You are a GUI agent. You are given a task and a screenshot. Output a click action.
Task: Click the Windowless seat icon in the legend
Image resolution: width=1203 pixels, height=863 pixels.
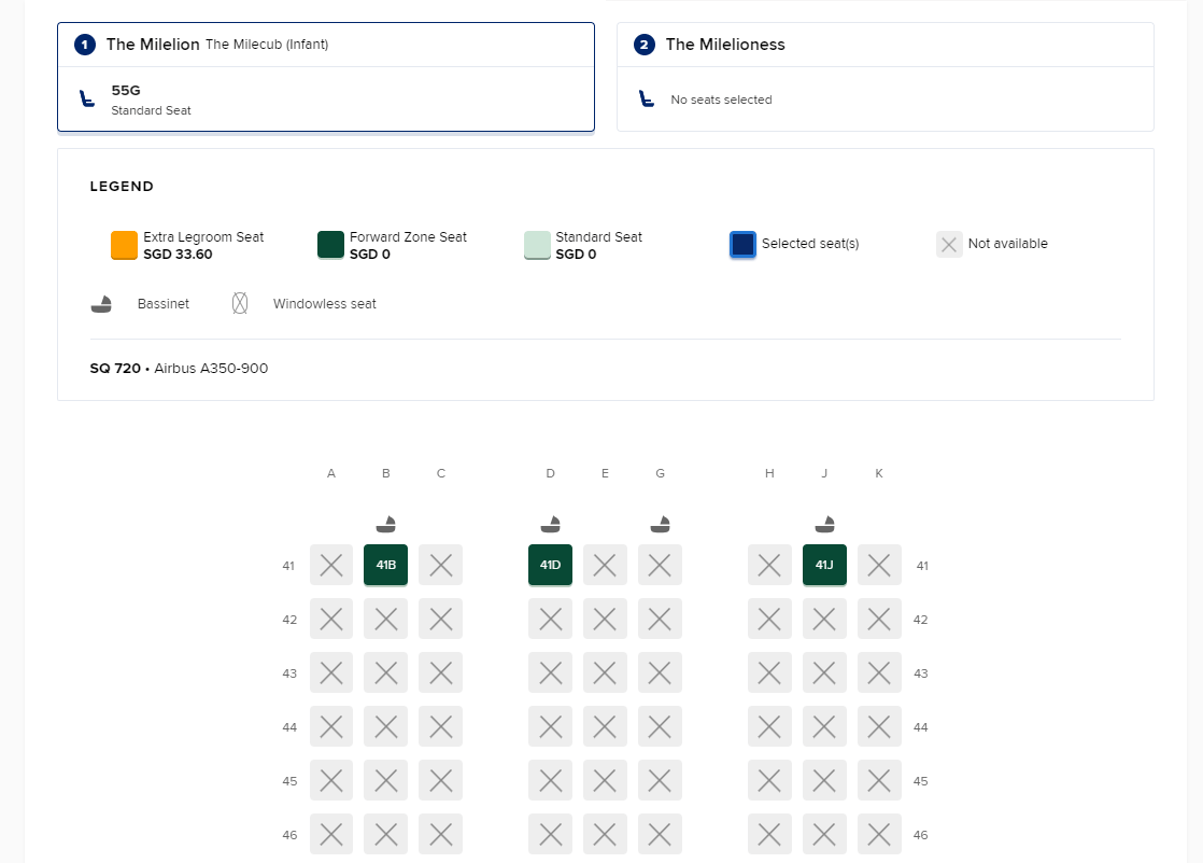tap(240, 302)
